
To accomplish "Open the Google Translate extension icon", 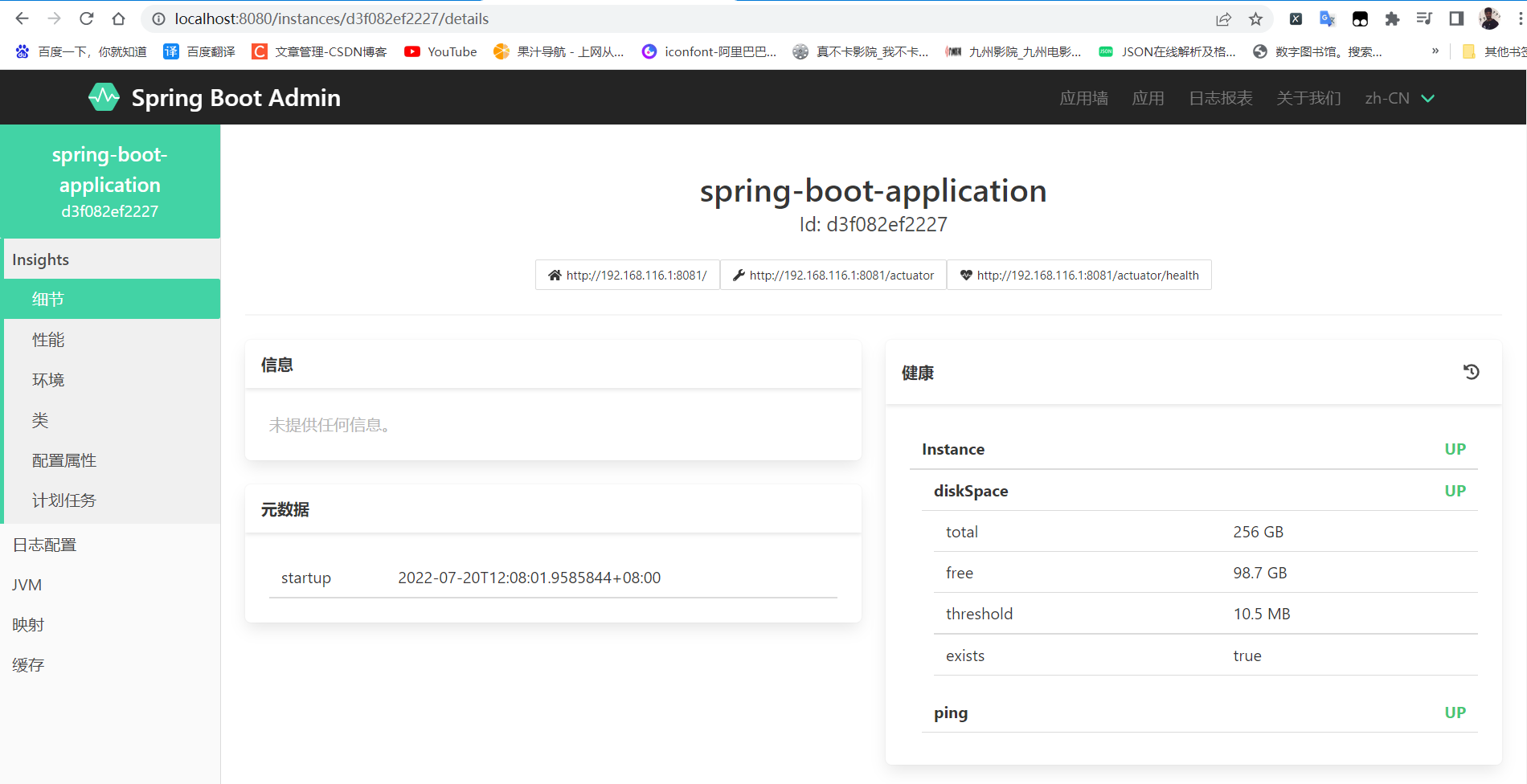I will (1328, 18).
